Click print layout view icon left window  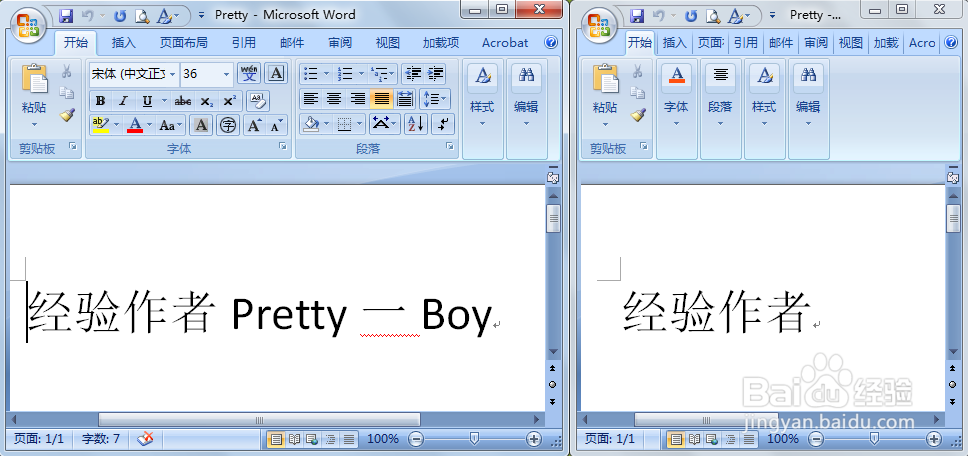coord(277,439)
